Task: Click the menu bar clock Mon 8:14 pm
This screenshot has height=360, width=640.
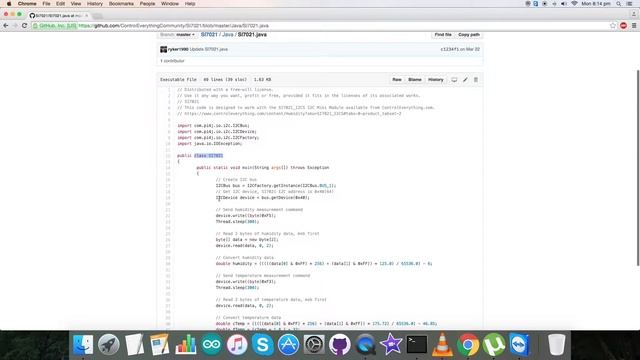Action: coord(596,4)
